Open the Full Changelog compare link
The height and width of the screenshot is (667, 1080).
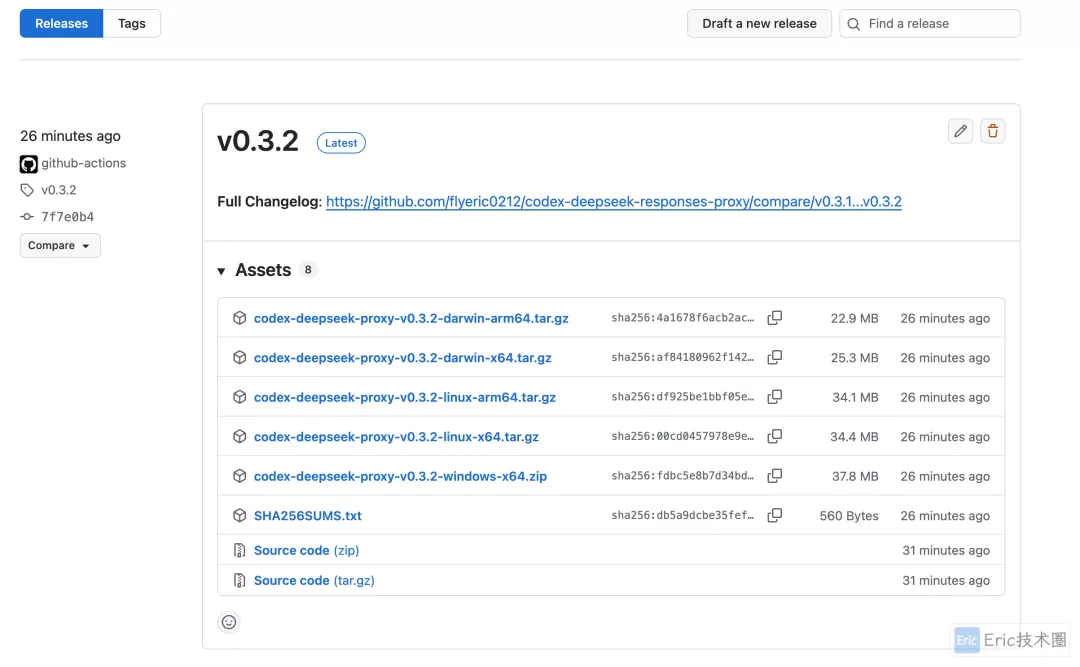pos(614,201)
